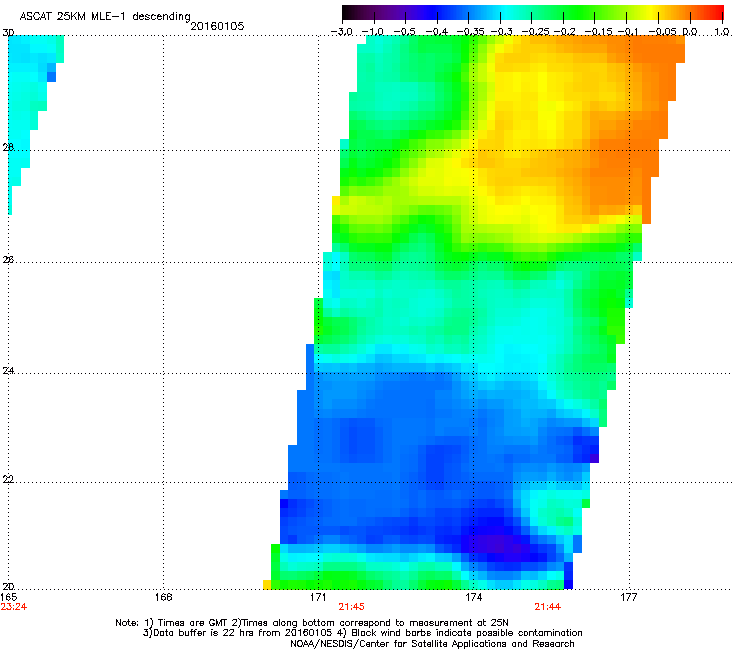This screenshot has height=650, width=740.
Task: Click the 'Times are GMT' note line
Action: pyautogui.click(x=312, y=623)
